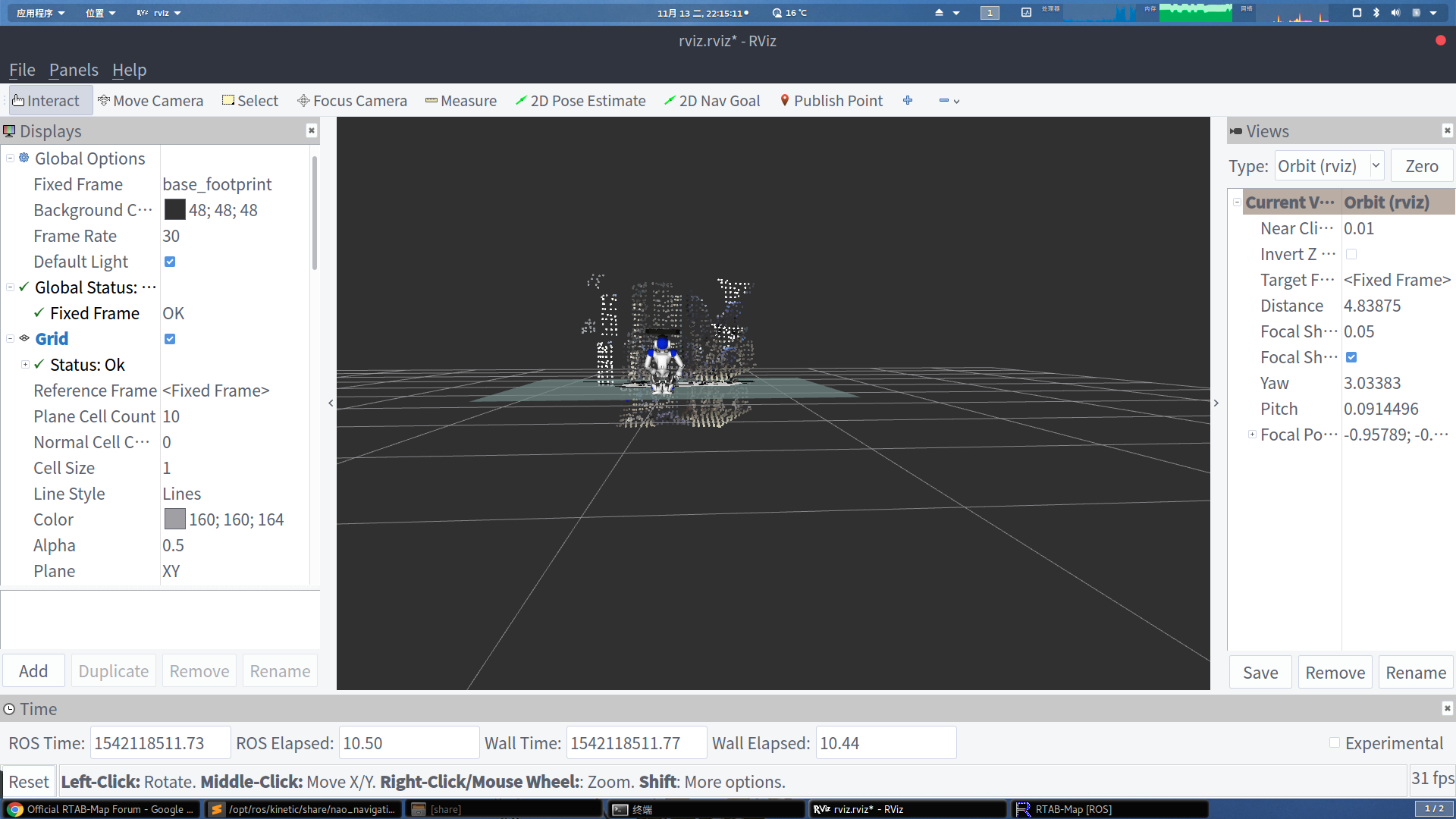1456x819 pixels.
Task: Activate the Move Camera tool
Action: coord(150,101)
